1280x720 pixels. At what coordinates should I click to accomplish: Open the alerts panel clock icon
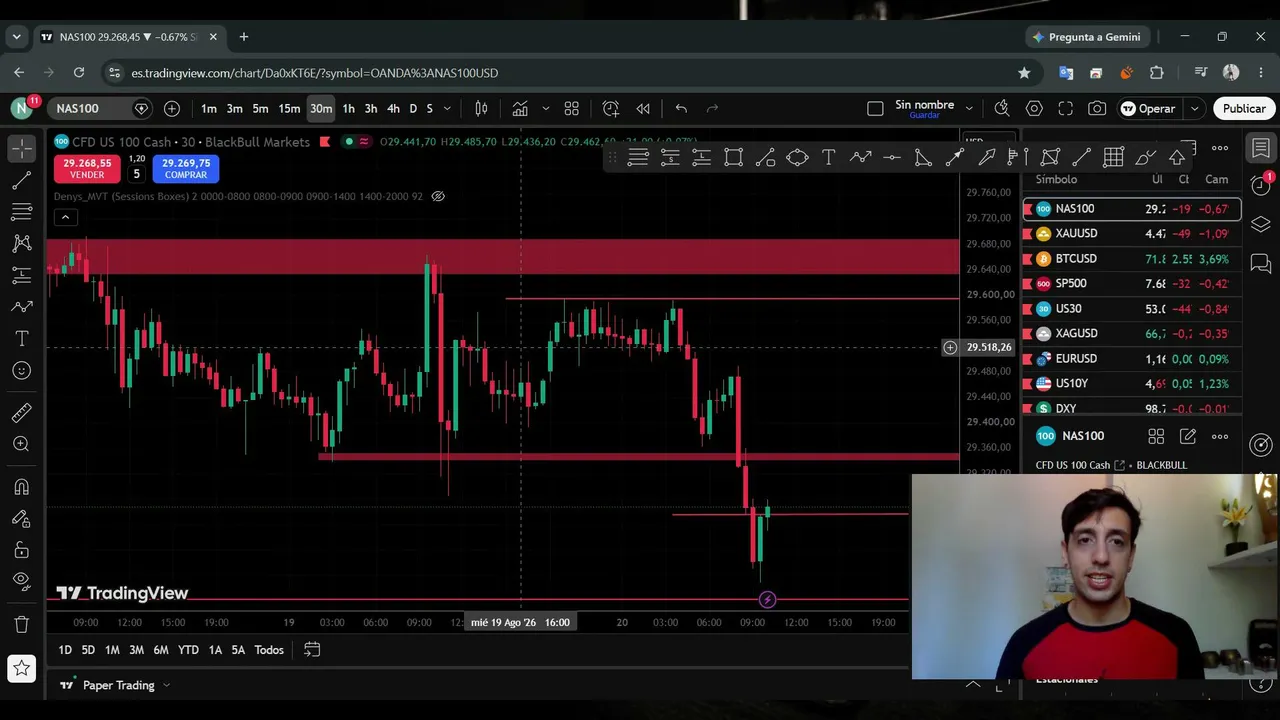tap(1261, 184)
